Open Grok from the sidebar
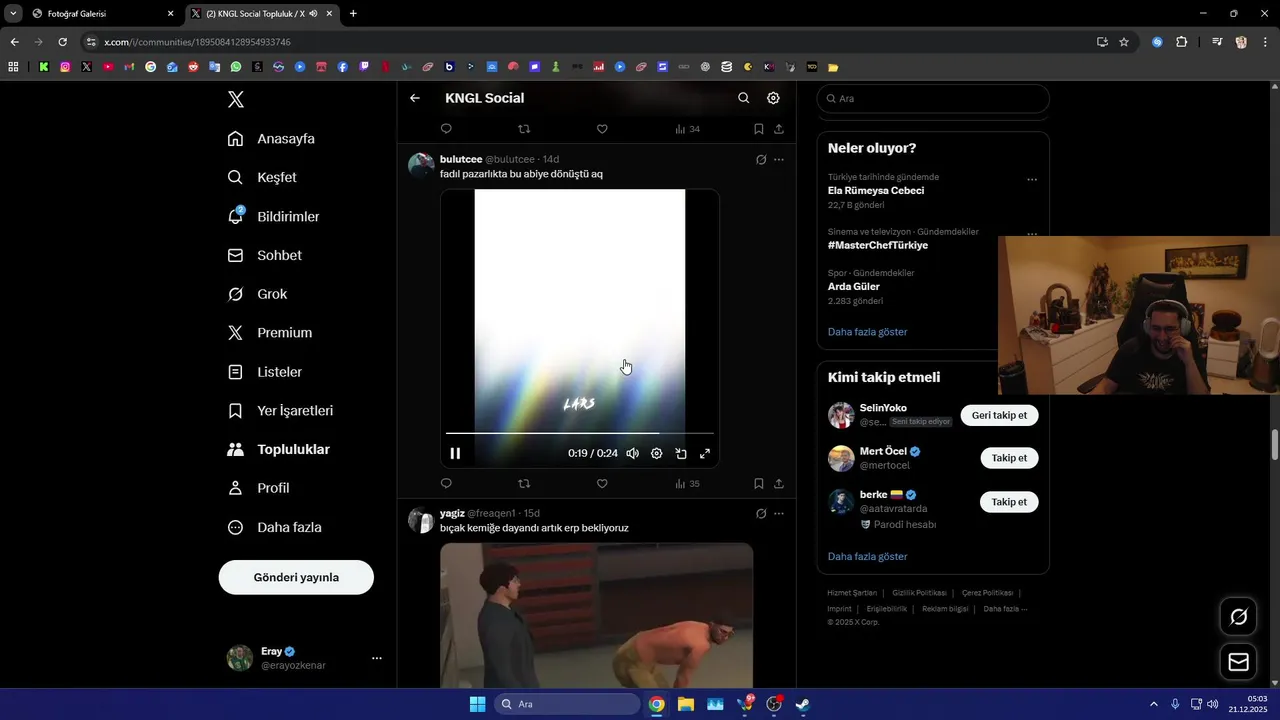 click(x=258, y=294)
